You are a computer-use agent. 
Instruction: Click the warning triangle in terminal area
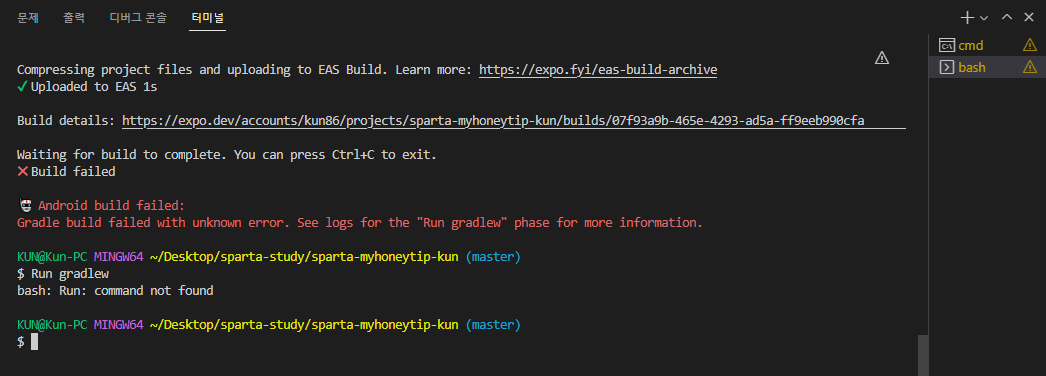(882, 58)
